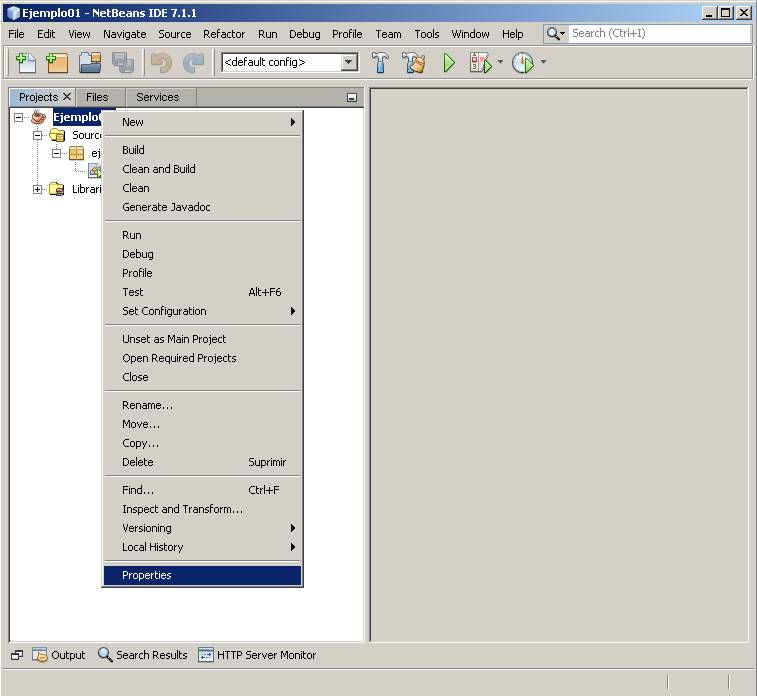Viewport: 757px width, 696px height.
Task: Click the Source Packages folder icon
Action: click(57, 135)
